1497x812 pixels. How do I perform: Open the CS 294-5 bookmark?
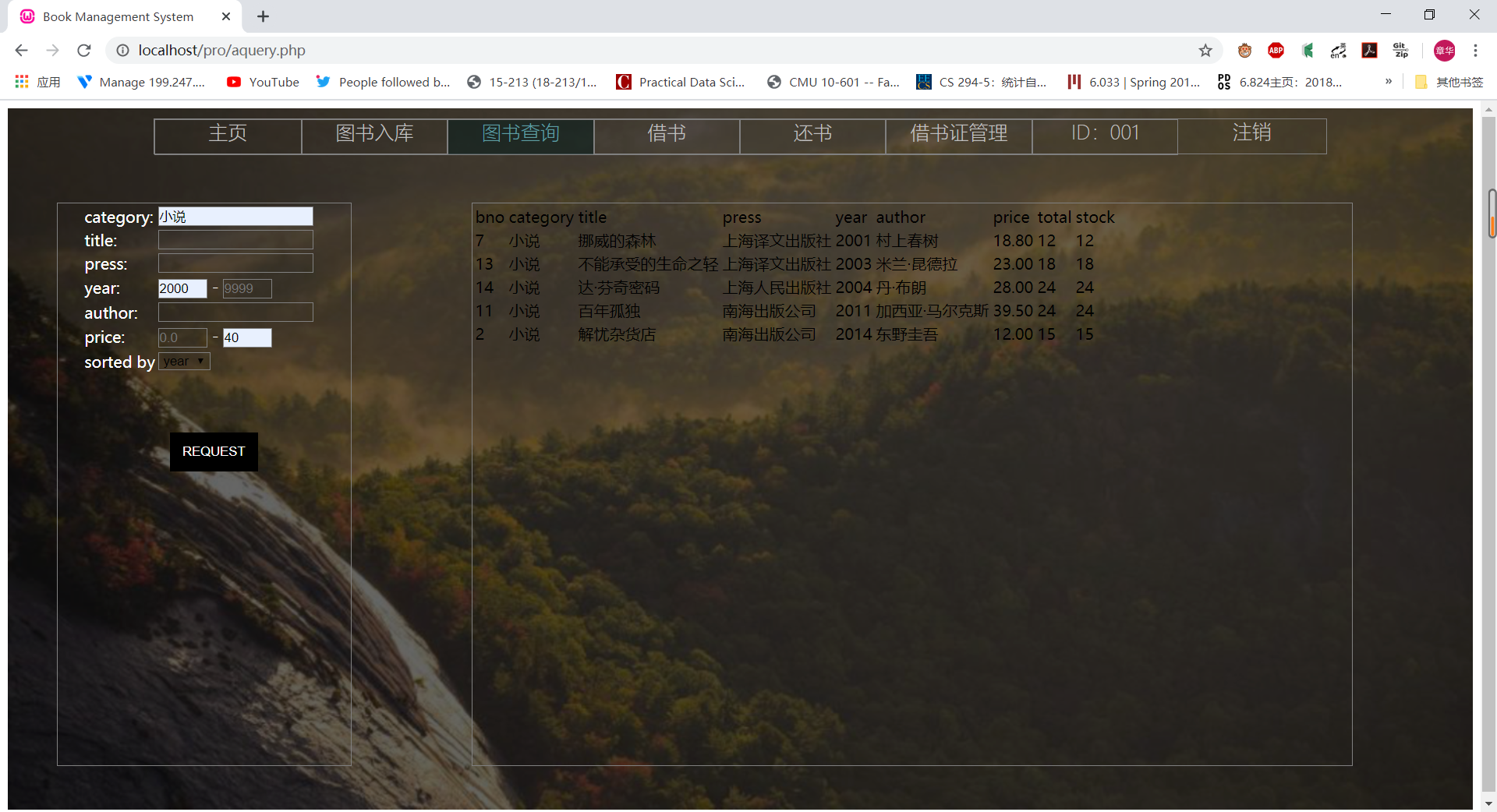pos(982,82)
